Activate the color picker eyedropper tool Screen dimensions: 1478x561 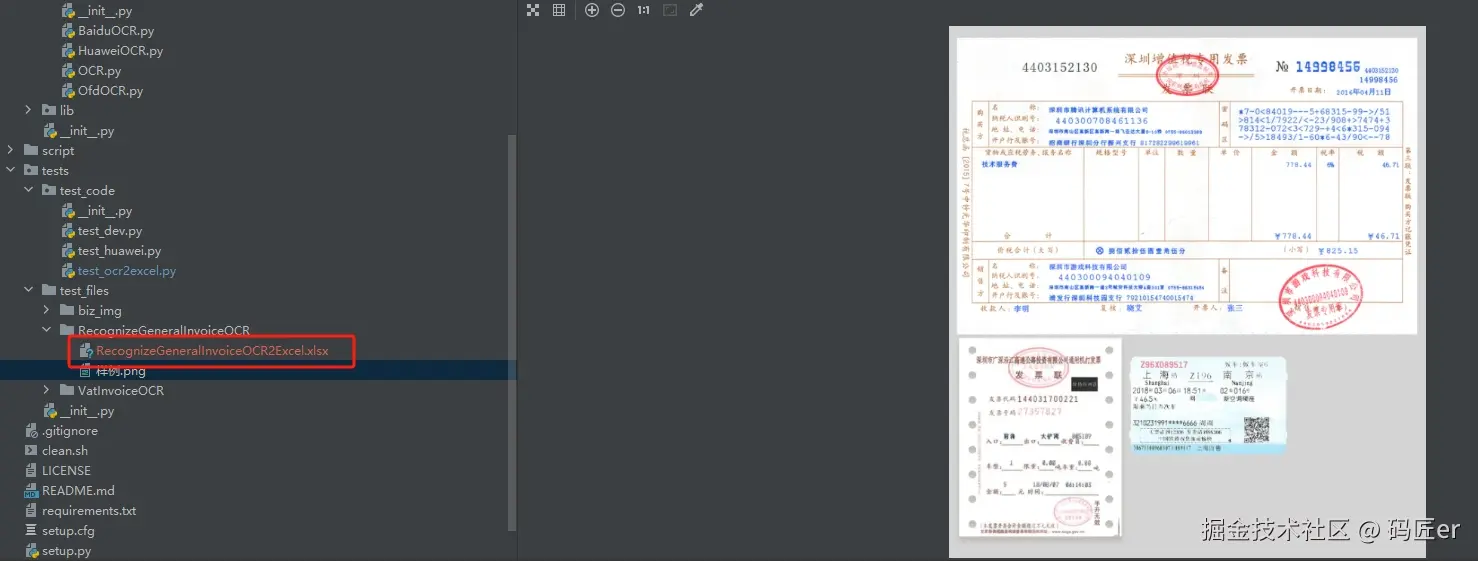tap(697, 10)
